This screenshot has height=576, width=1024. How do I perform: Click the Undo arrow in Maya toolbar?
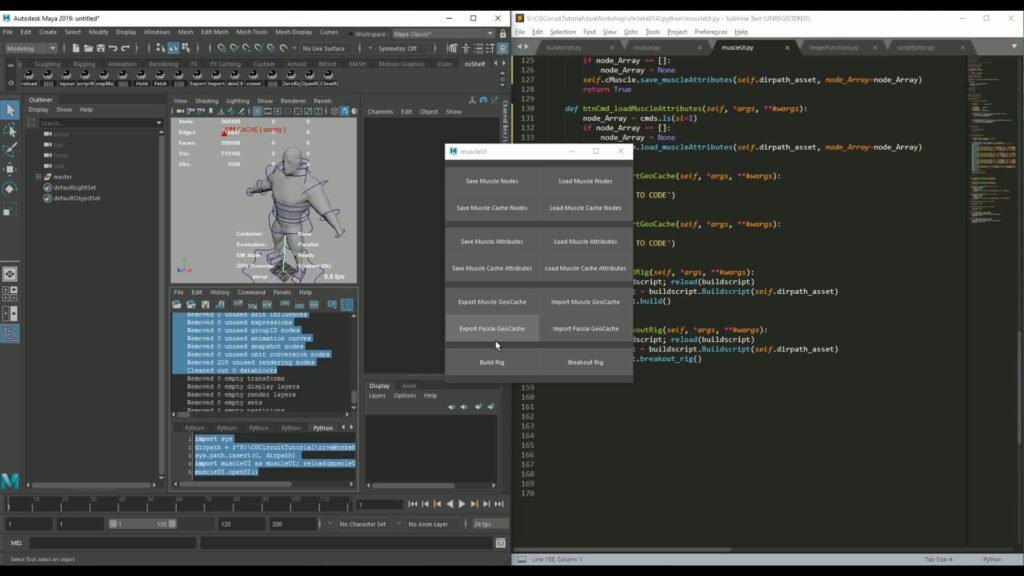tap(113, 48)
